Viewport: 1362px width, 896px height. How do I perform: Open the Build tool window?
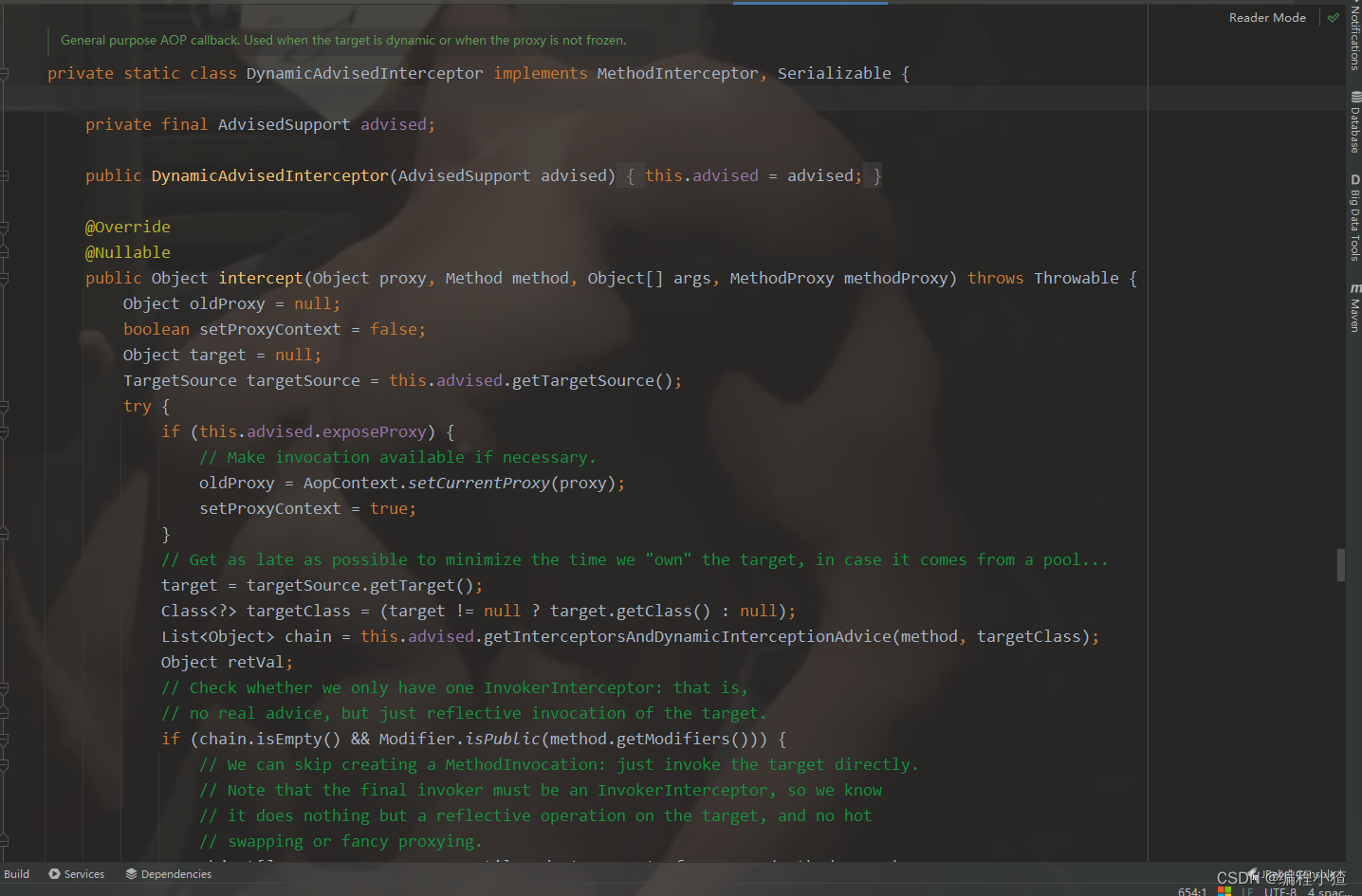[x=16, y=874]
